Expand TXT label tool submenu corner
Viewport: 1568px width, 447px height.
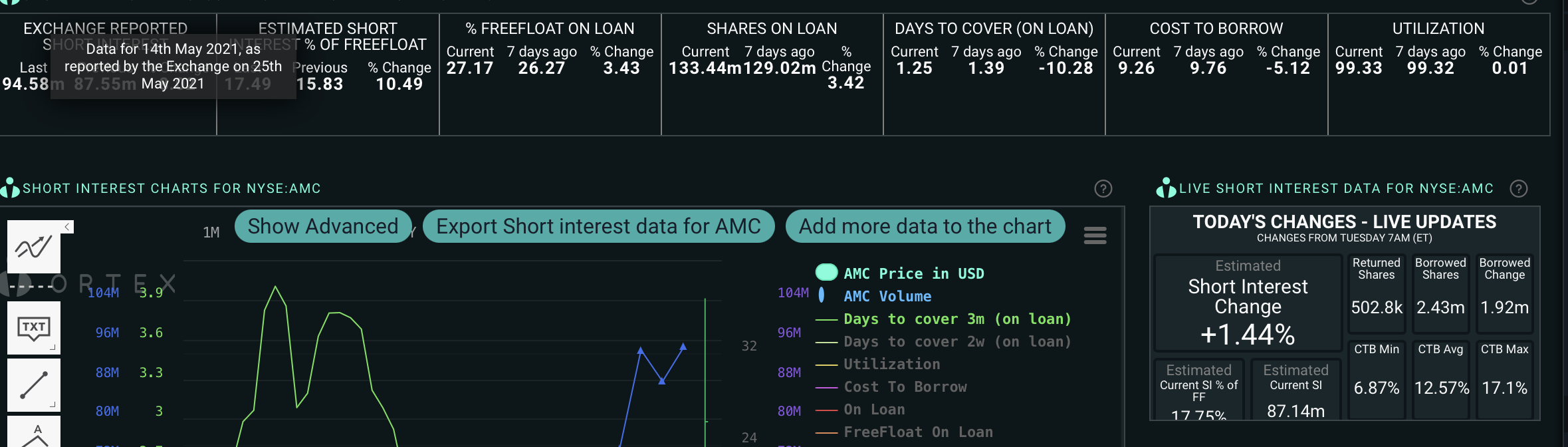coord(53,347)
